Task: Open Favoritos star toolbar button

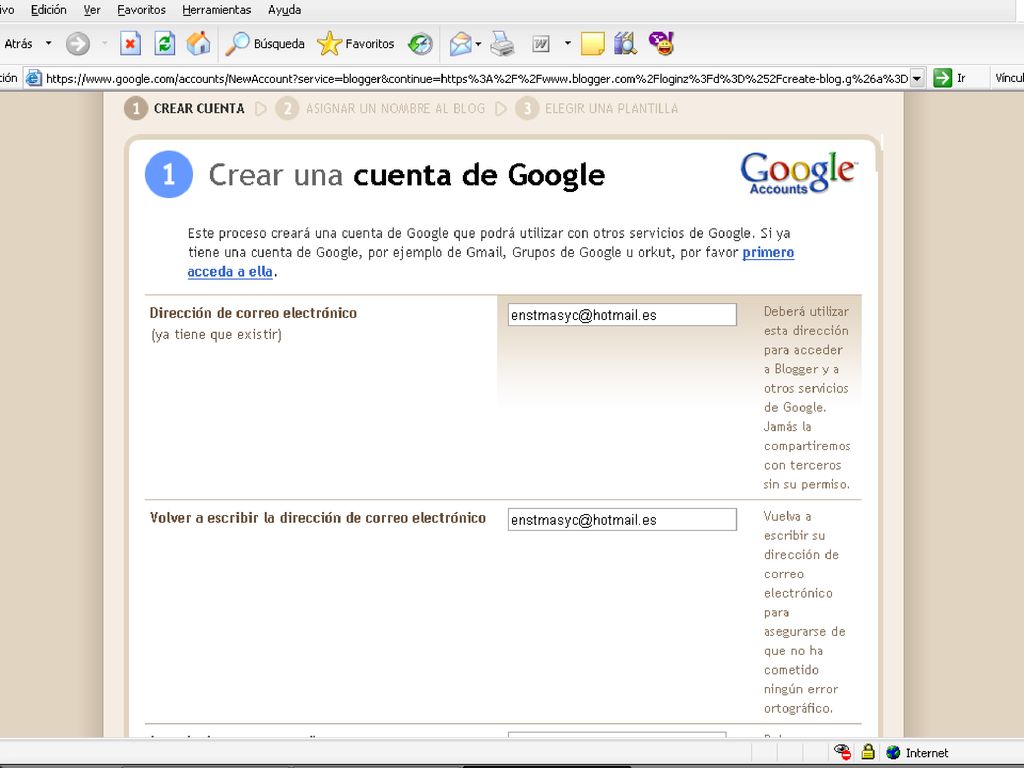Action: 356,44
